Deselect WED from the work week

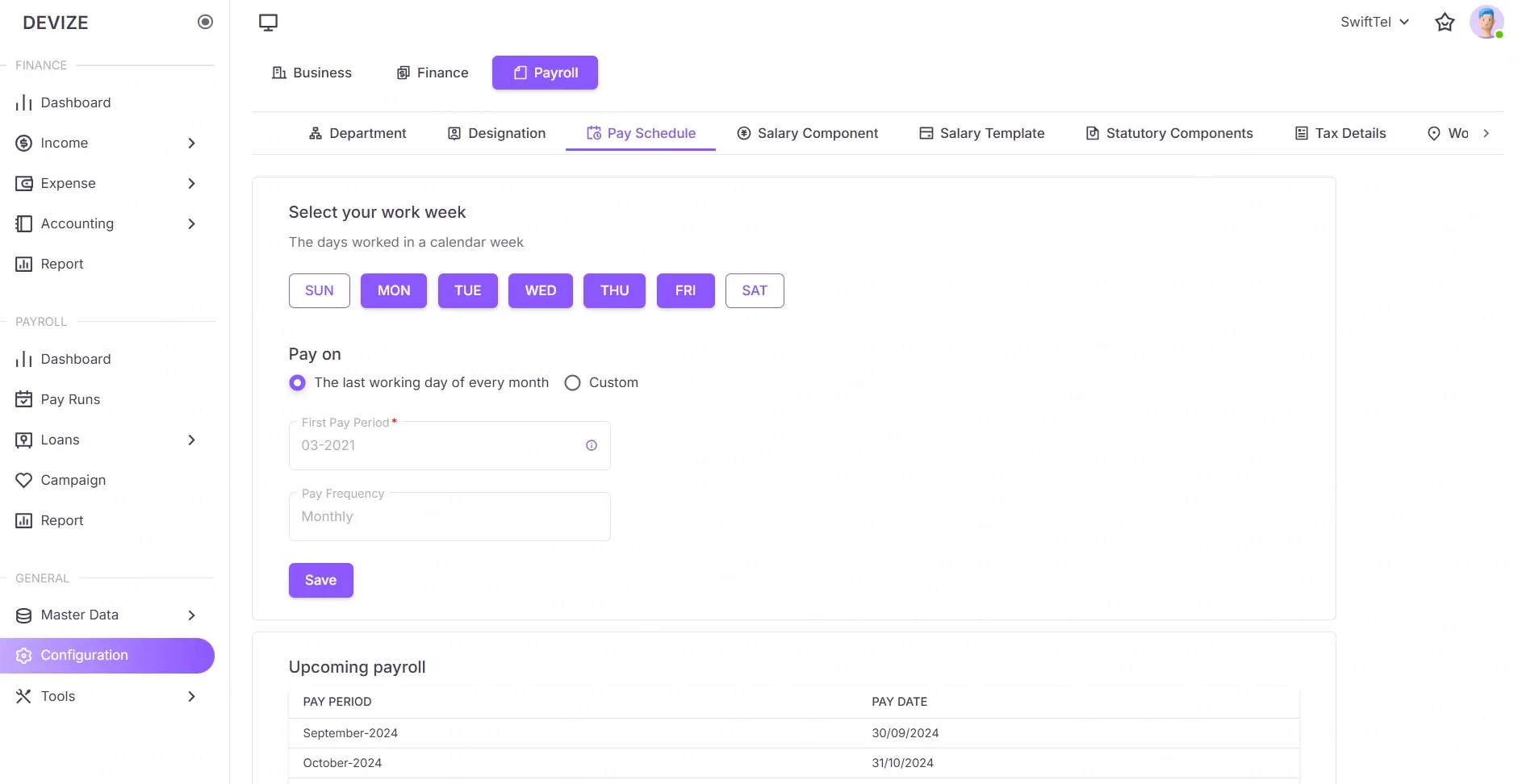[x=540, y=290]
